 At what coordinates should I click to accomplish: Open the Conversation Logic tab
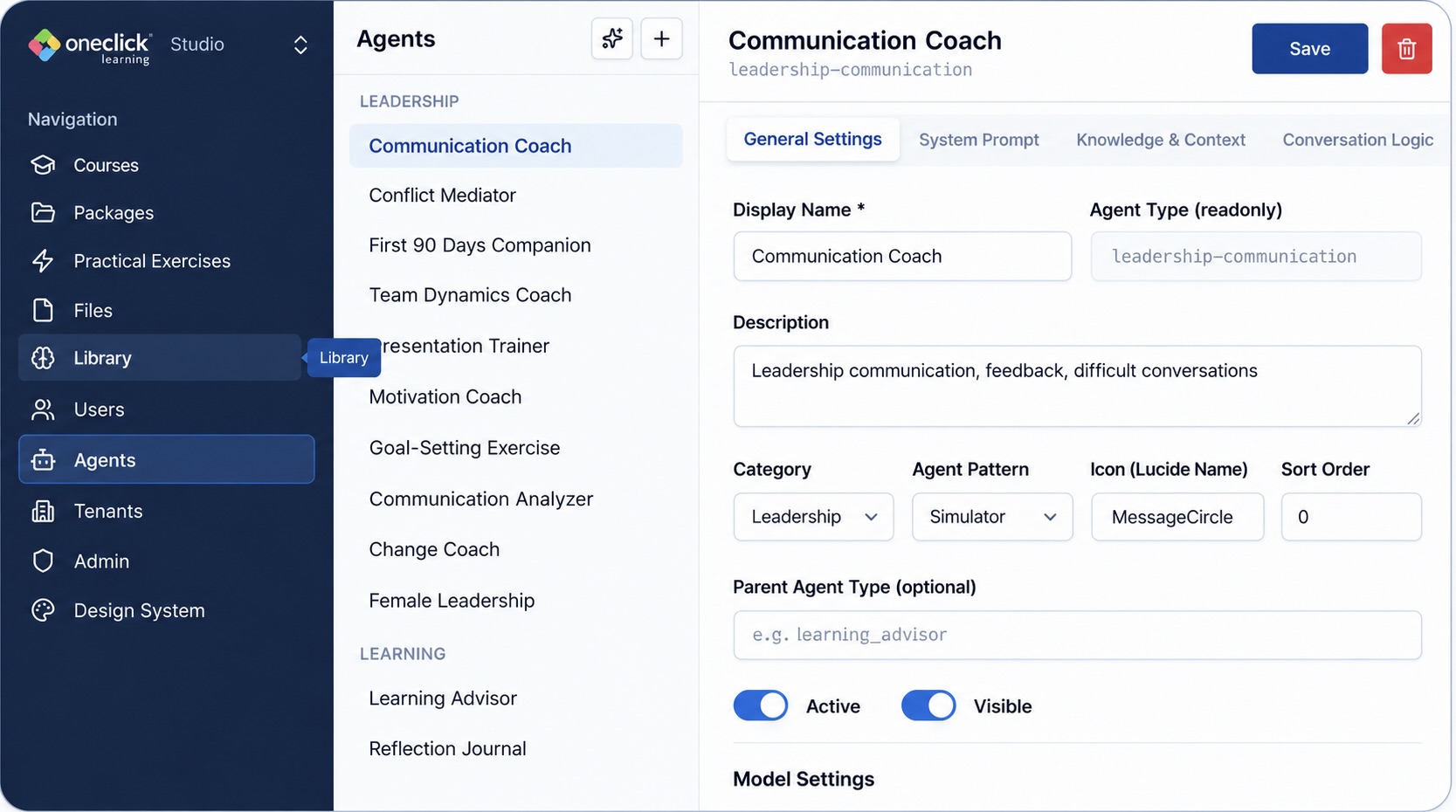point(1358,140)
